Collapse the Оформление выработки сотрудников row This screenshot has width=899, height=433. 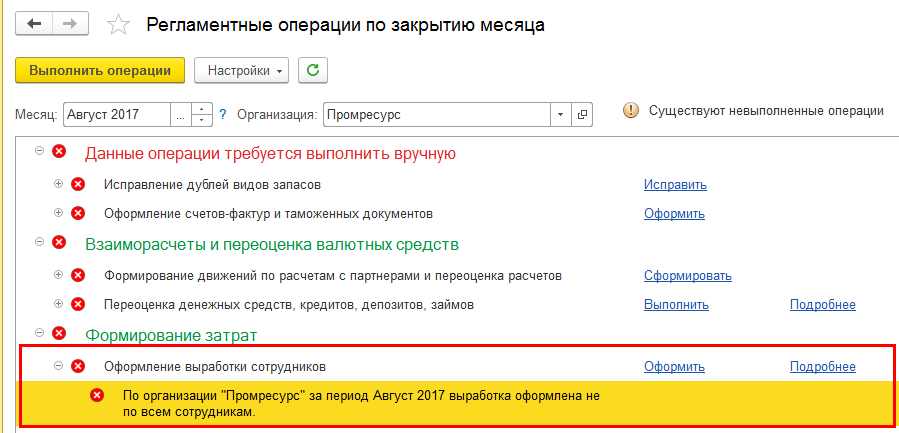pyautogui.click(x=58, y=366)
